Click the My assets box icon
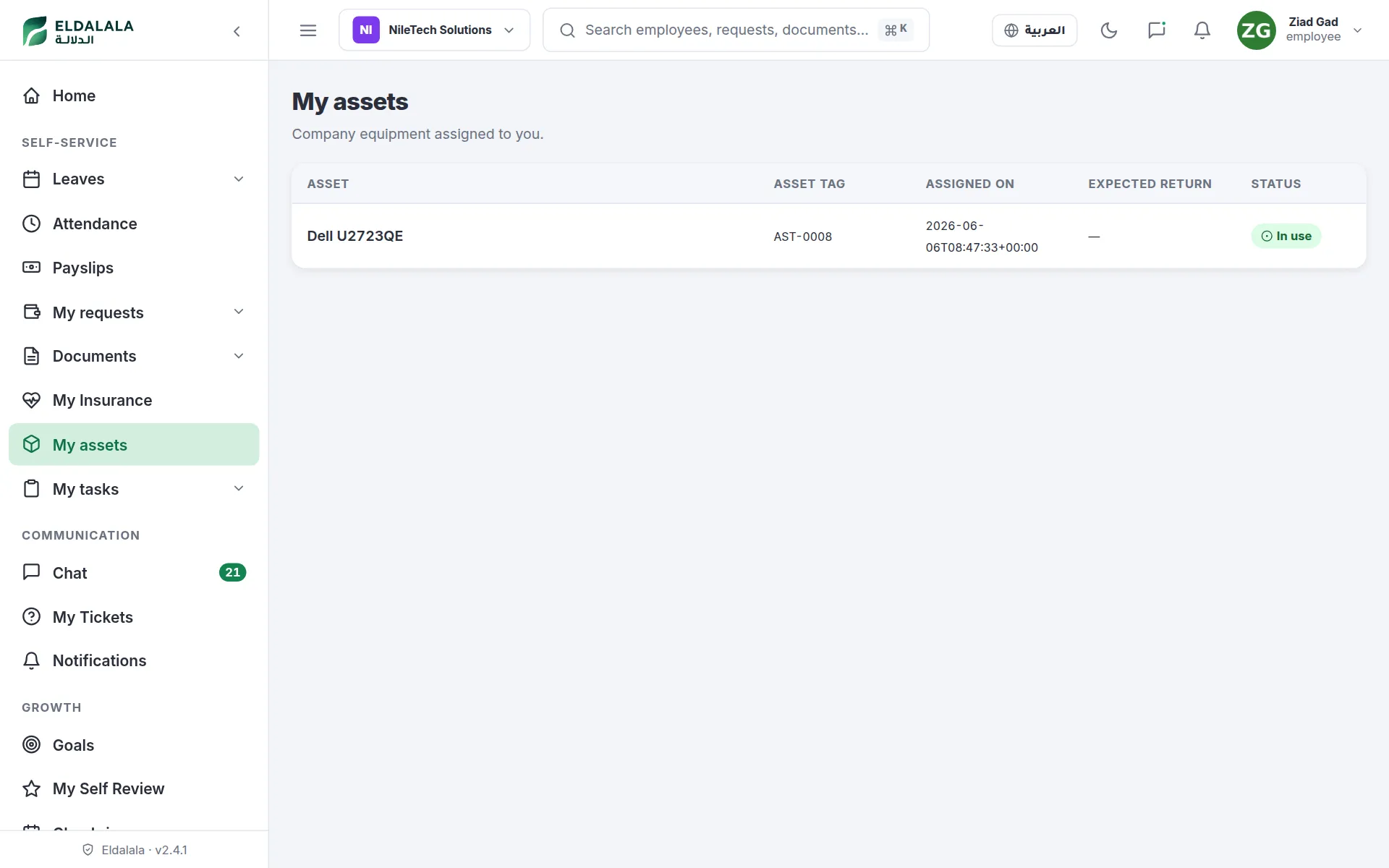This screenshot has height=868, width=1389. pyautogui.click(x=31, y=444)
